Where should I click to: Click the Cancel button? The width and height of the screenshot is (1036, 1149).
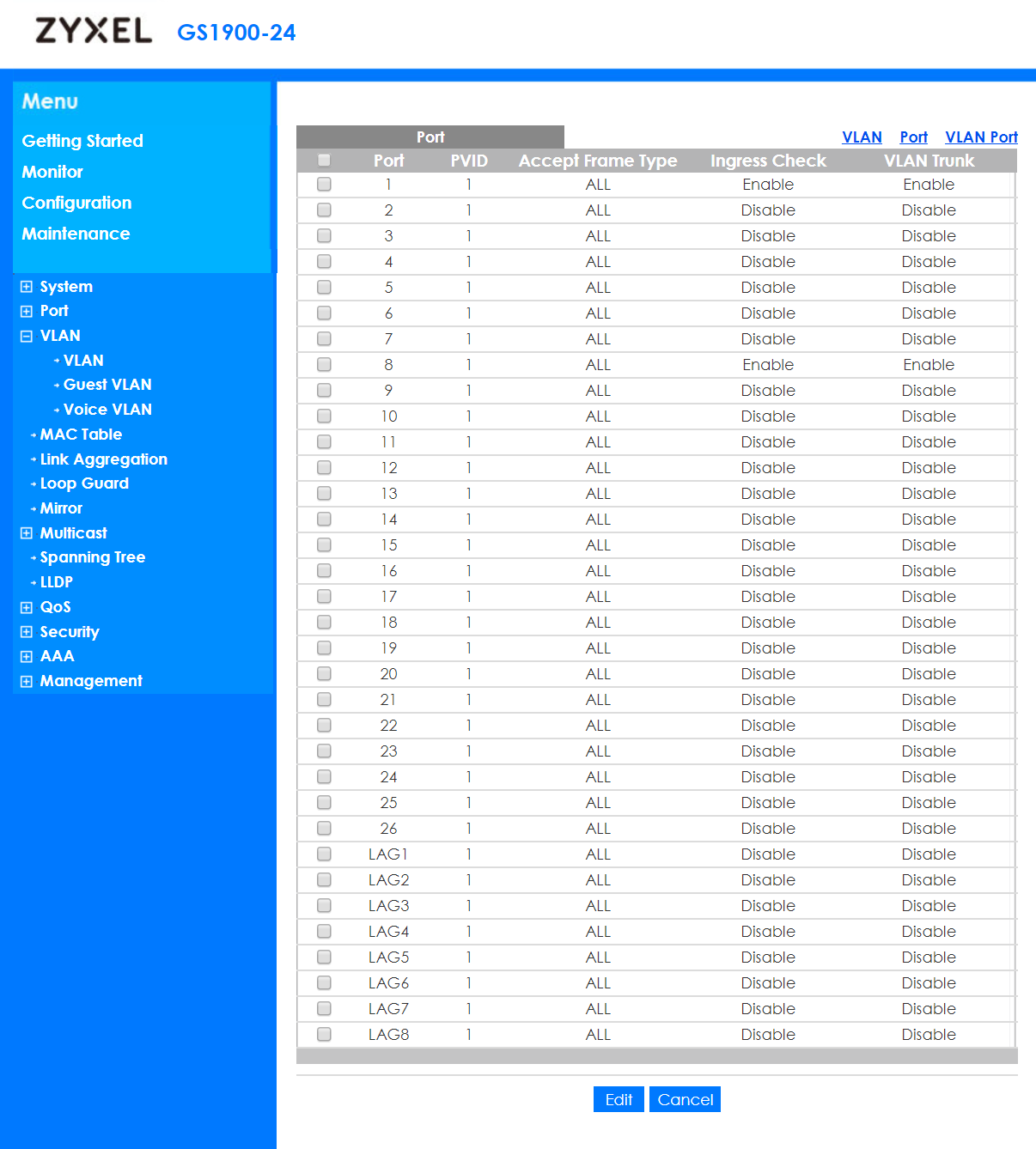685,1099
